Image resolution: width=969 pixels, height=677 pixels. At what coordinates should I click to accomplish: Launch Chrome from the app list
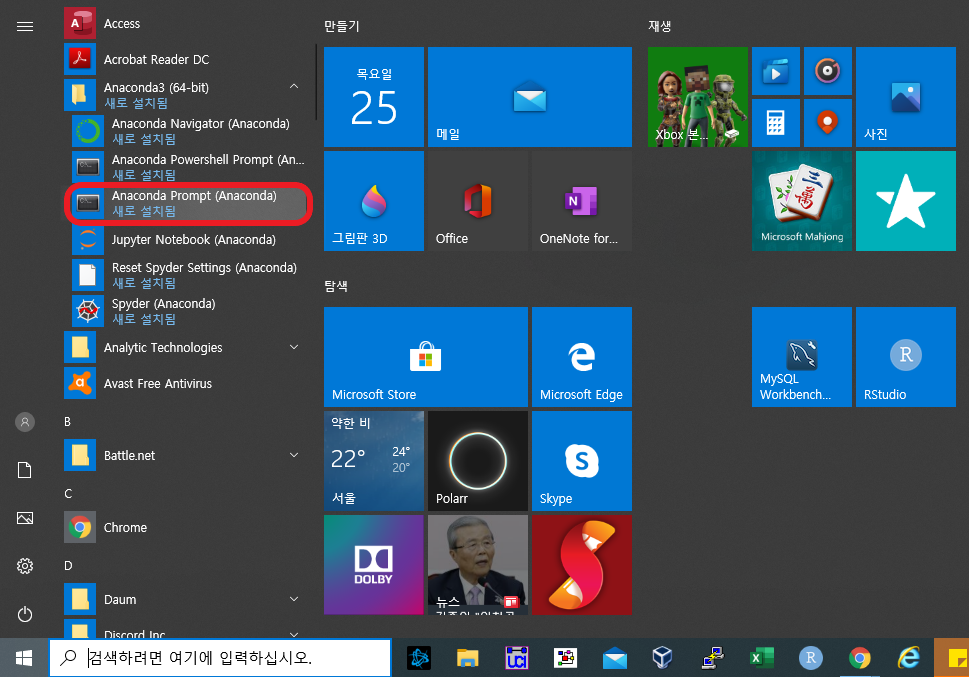tap(185, 527)
